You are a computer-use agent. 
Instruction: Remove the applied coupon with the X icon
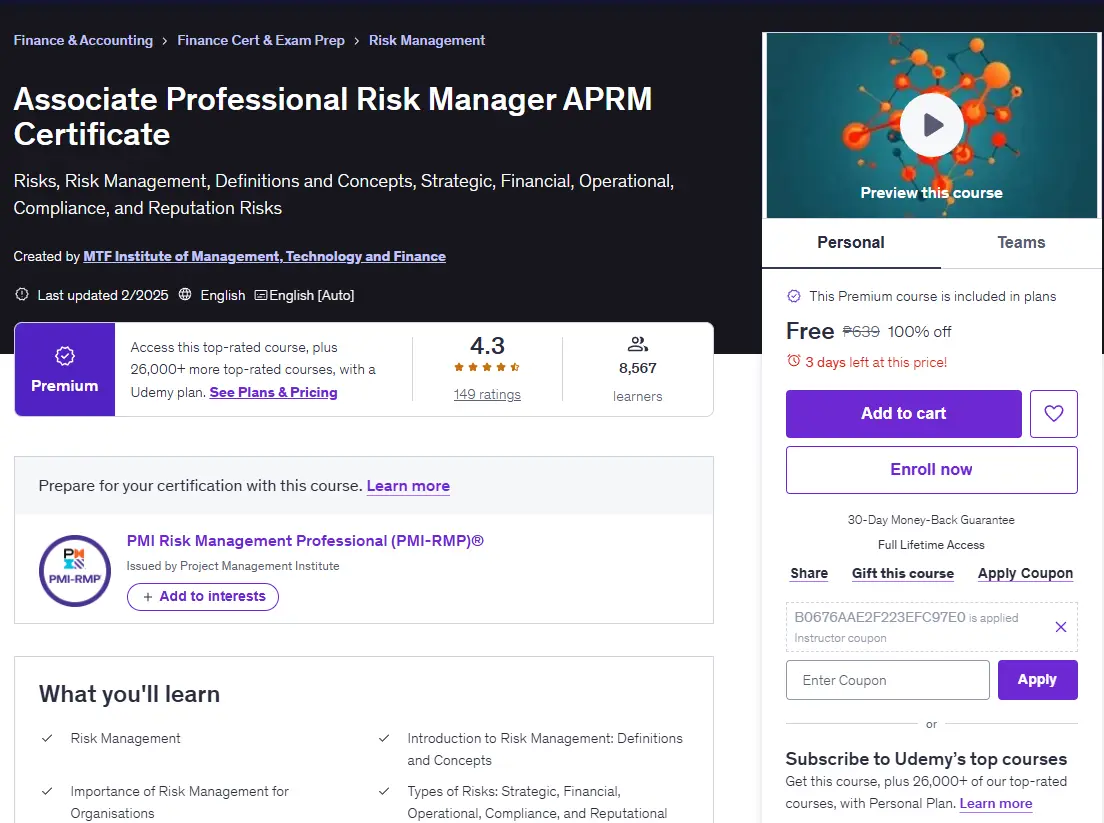[x=1060, y=627]
